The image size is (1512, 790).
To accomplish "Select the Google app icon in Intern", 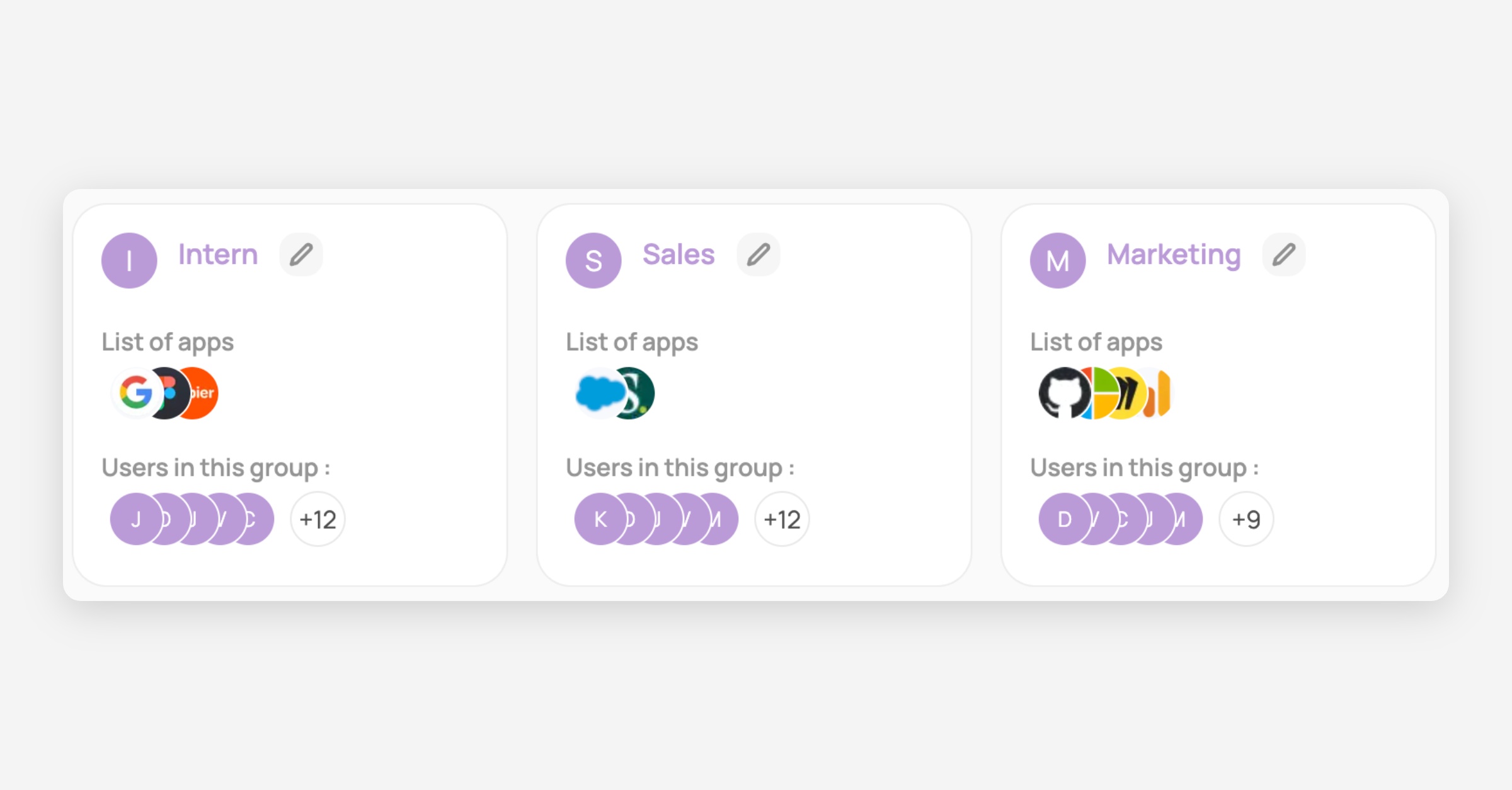I will click(135, 393).
